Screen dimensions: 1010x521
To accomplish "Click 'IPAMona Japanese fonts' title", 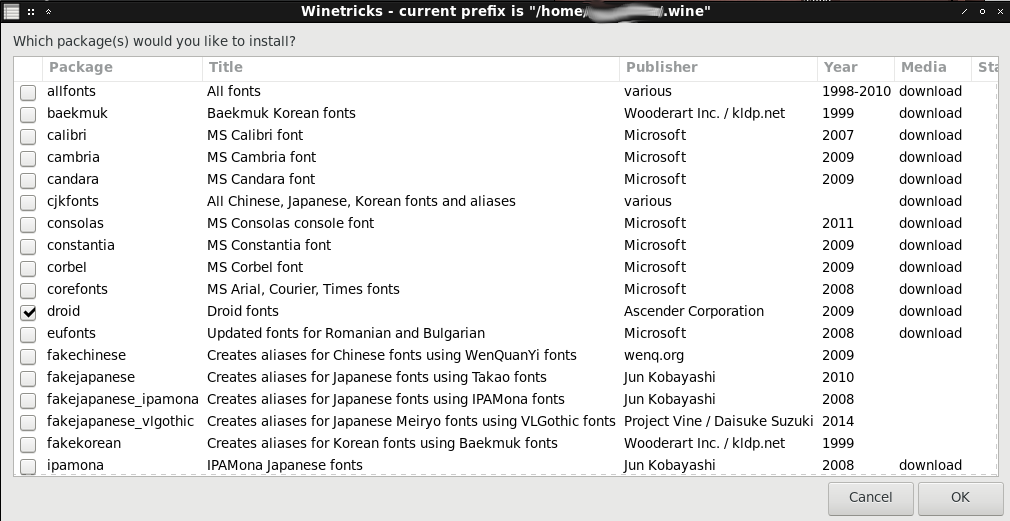I will pyautogui.click(x=285, y=466).
